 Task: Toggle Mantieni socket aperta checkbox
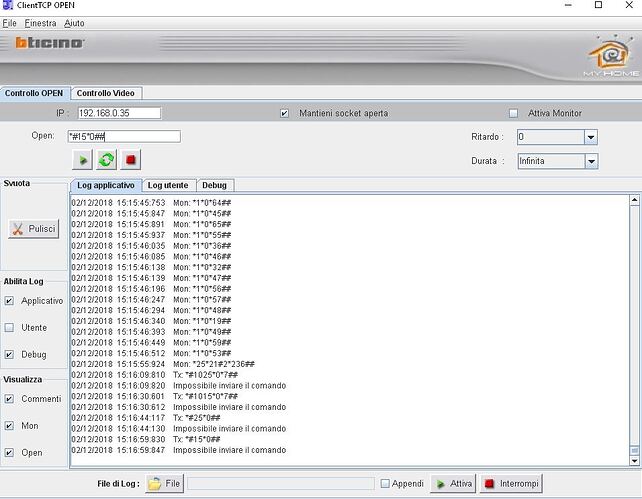(x=285, y=113)
